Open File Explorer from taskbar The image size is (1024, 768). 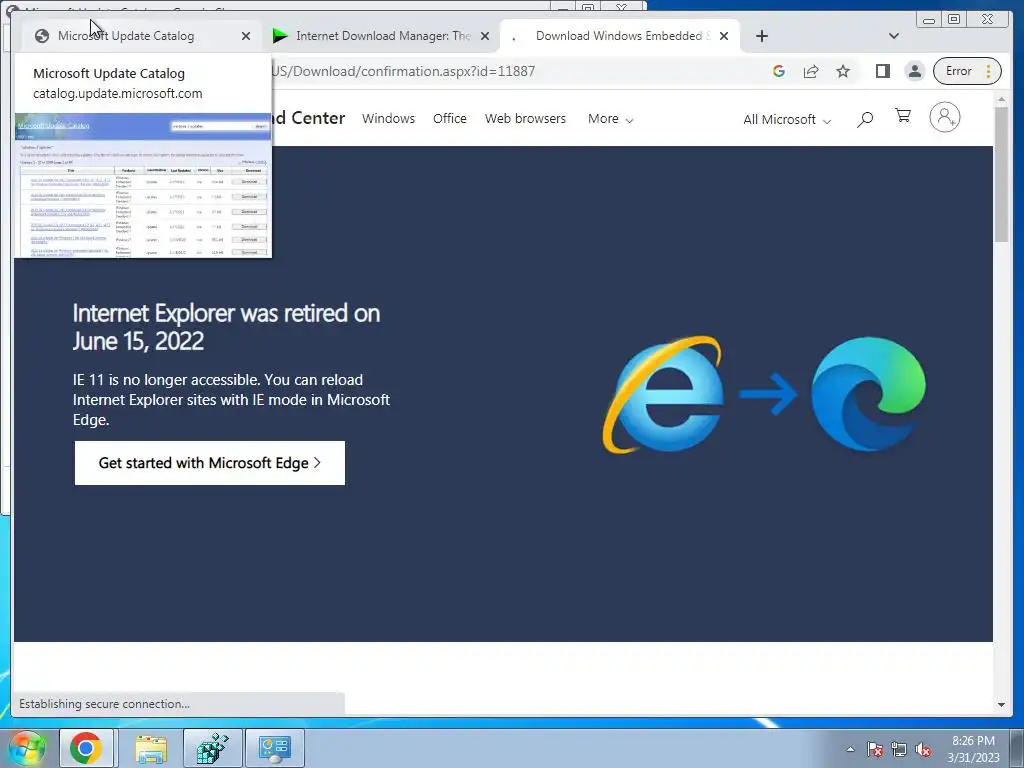coord(151,748)
